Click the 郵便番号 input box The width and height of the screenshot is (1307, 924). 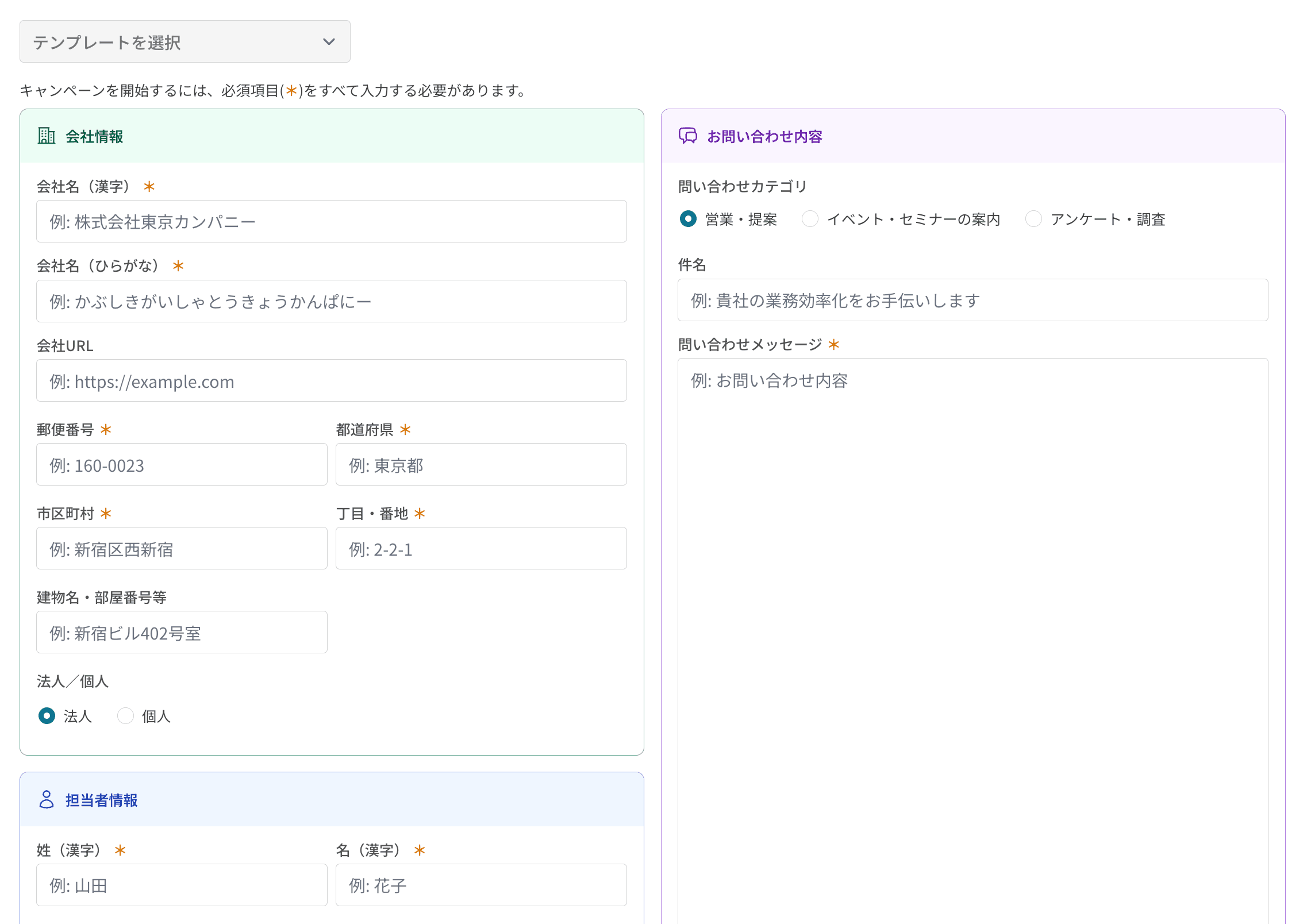(182, 464)
